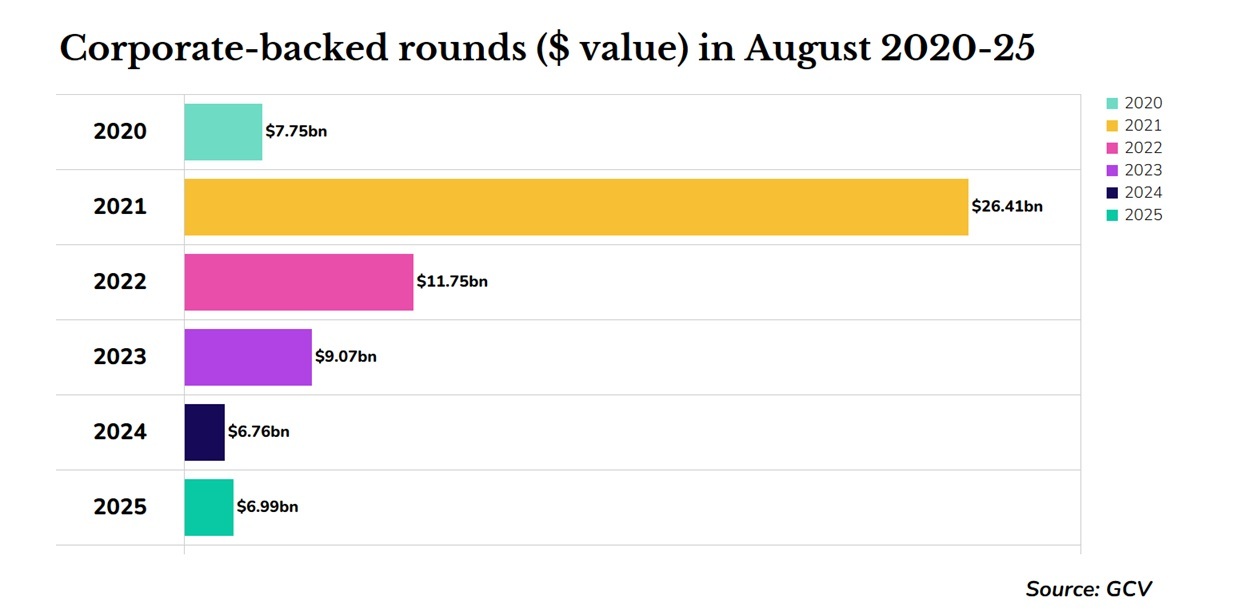Screen dimensions: 1237x616
Task: Select the teal 2020 bar
Action: pyautogui.click(x=223, y=132)
